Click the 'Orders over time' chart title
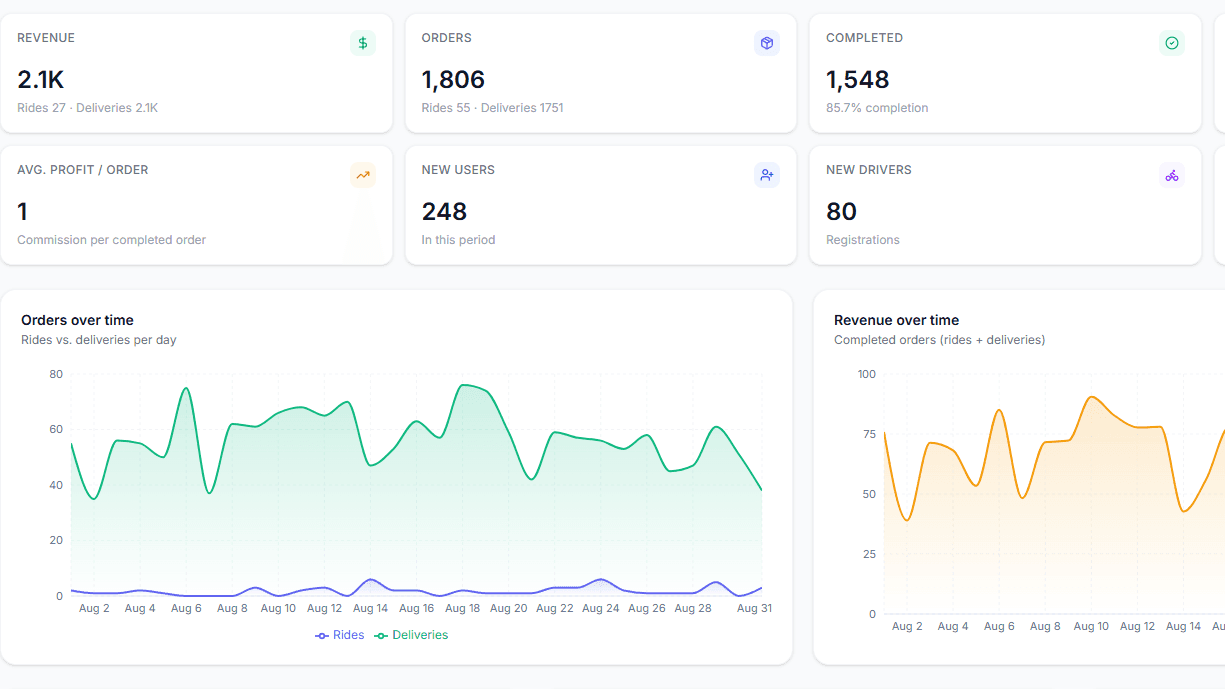 click(77, 320)
